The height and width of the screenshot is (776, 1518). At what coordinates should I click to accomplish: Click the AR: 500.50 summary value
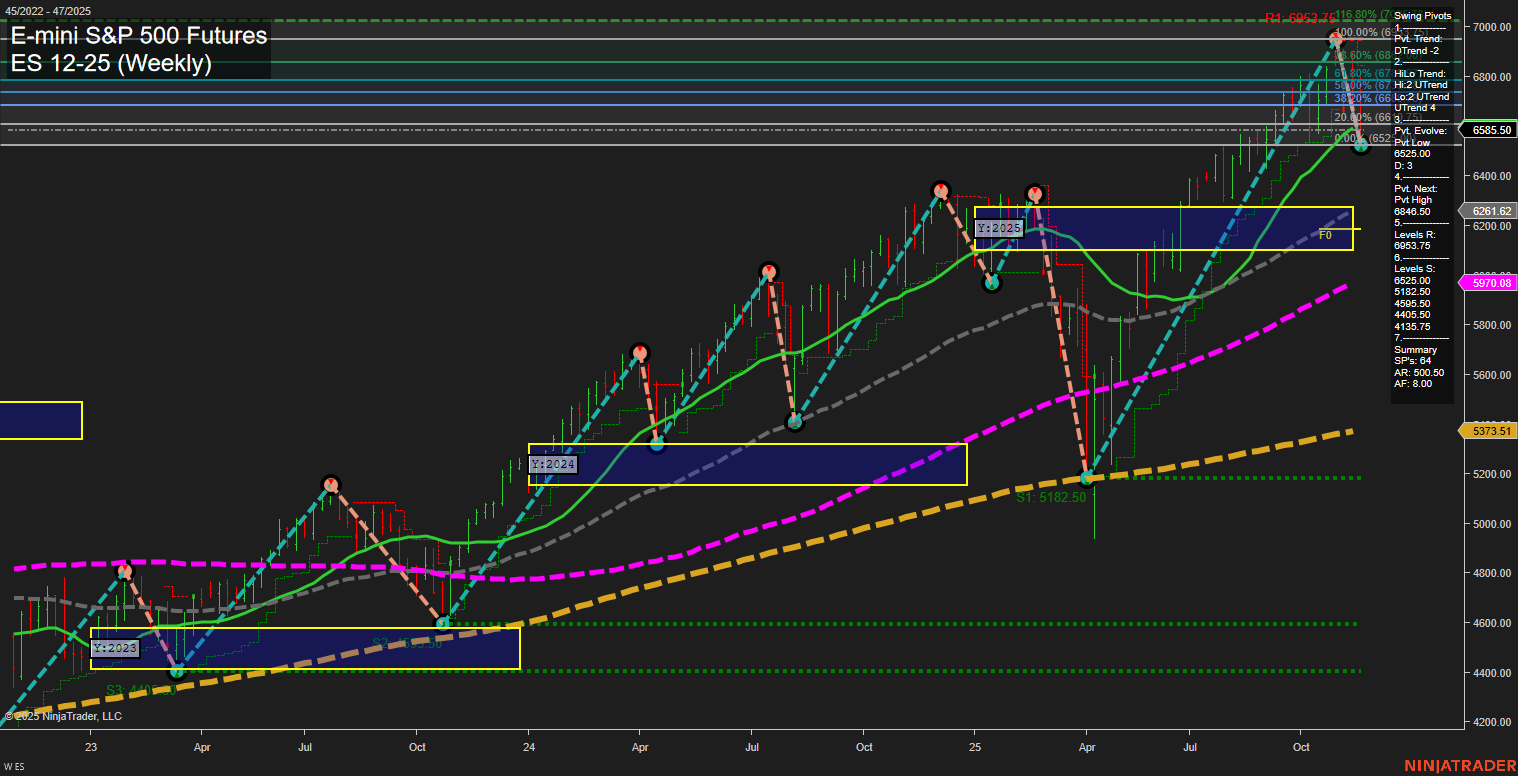[x=1418, y=372]
